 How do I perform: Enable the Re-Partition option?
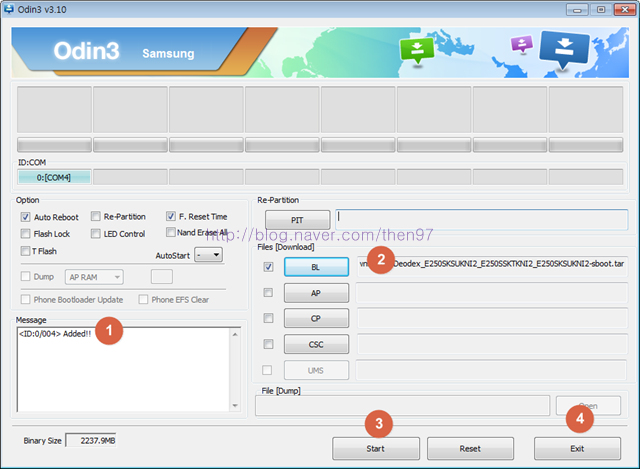click(x=96, y=216)
